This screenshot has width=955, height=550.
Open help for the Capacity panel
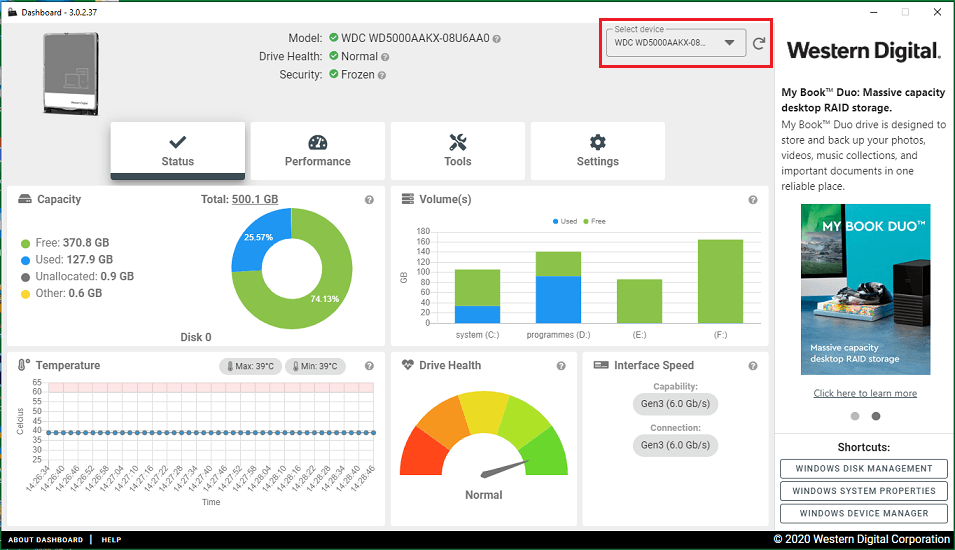tap(369, 200)
